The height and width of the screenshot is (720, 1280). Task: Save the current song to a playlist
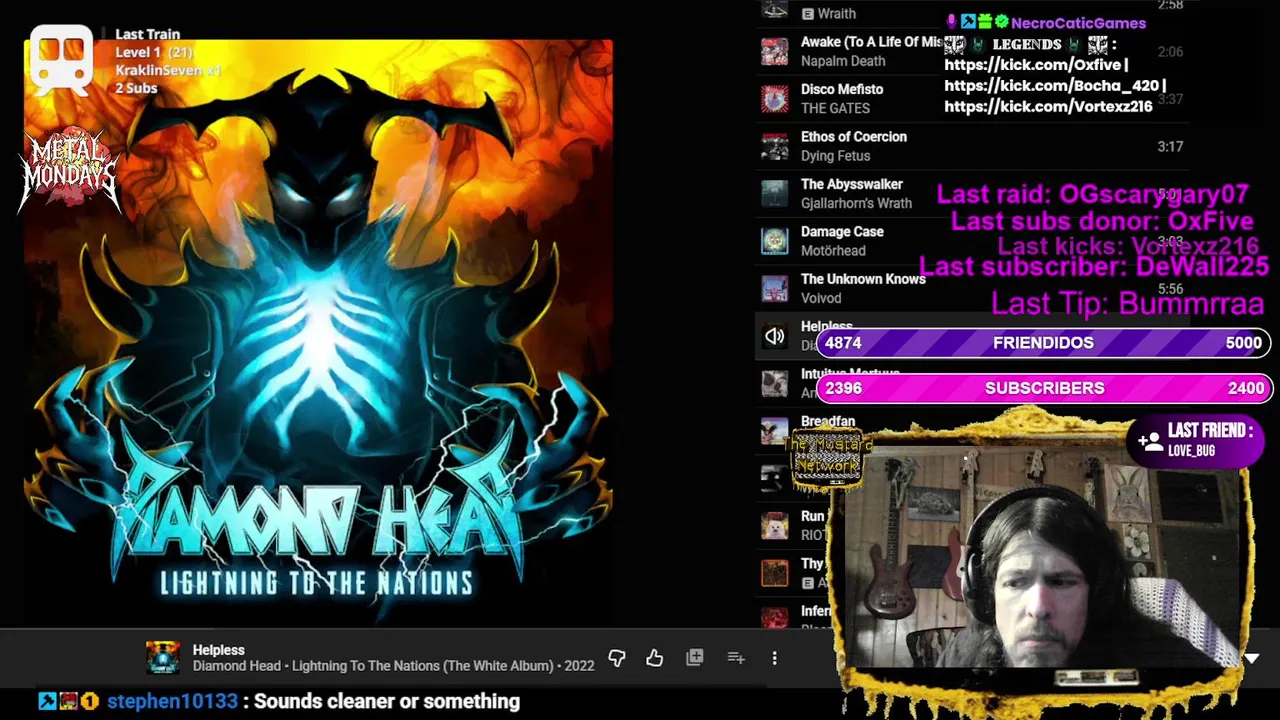tap(695, 658)
